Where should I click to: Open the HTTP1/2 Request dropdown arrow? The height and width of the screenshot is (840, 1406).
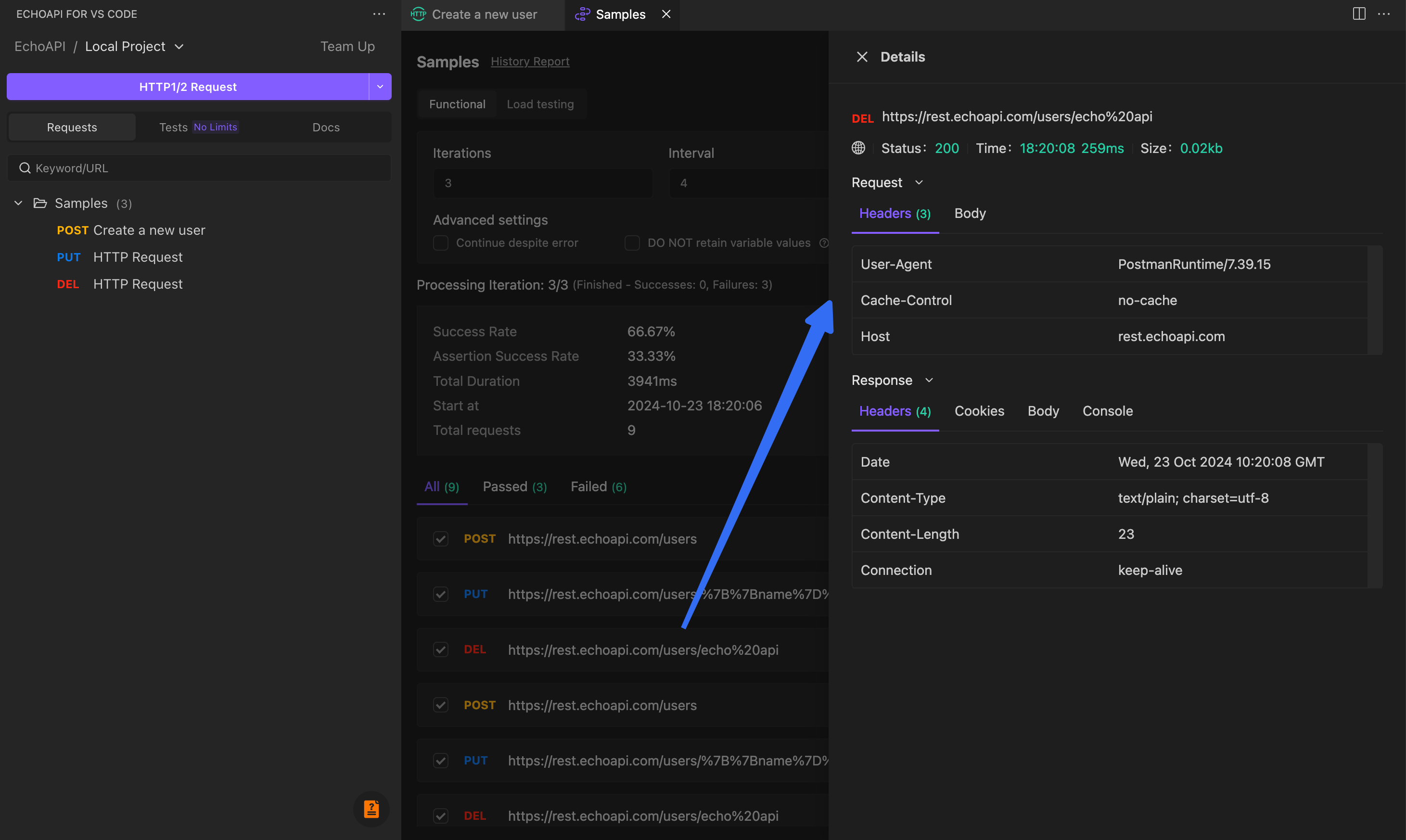[x=380, y=87]
